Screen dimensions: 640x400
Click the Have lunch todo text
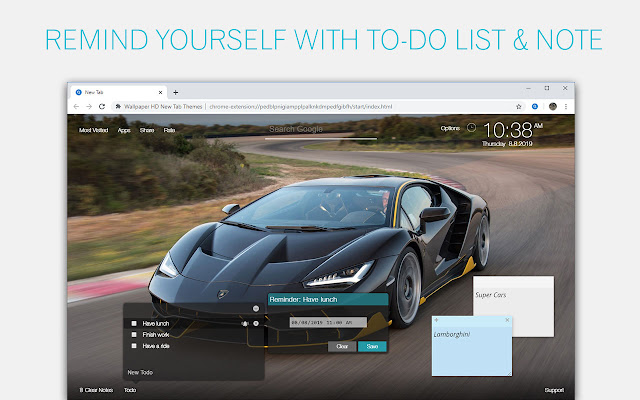coord(156,323)
